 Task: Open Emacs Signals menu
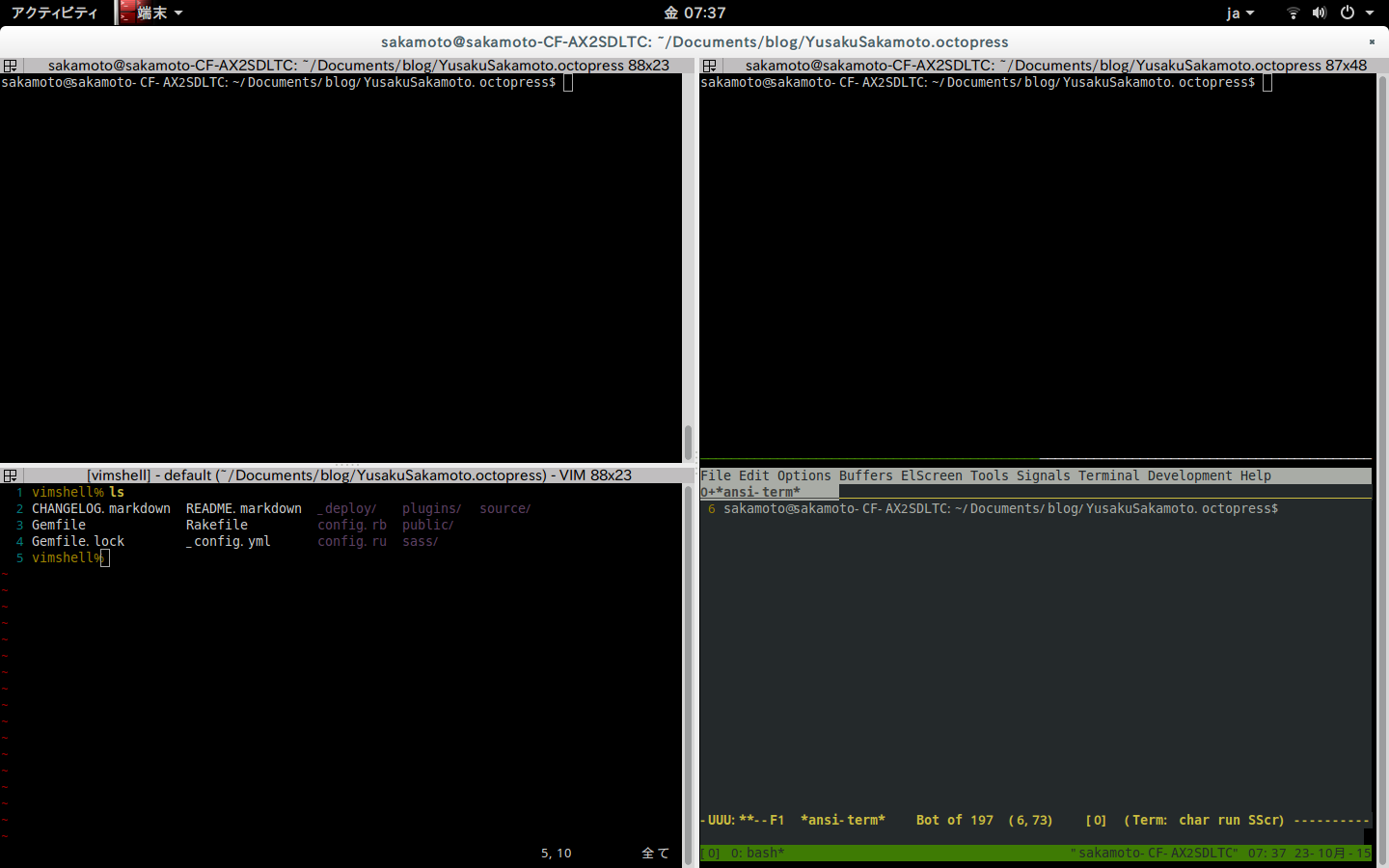click(x=1044, y=475)
